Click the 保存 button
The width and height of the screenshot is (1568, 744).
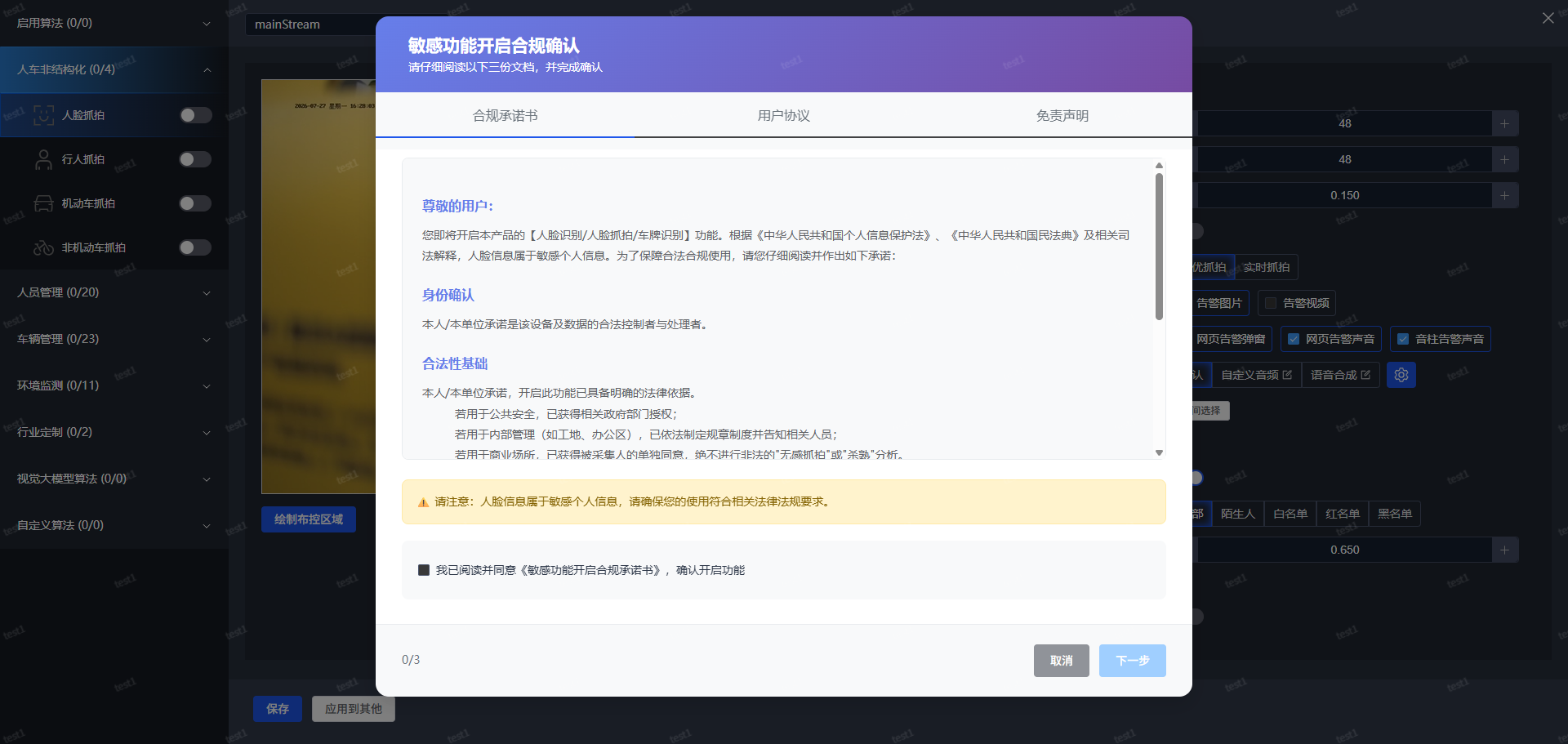click(x=278, y=709)
